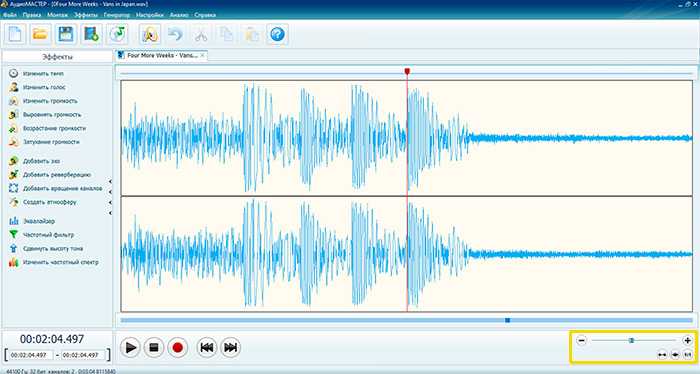Open a file with the folder icon
700x374 pixels.
click(x=40, y=34)
